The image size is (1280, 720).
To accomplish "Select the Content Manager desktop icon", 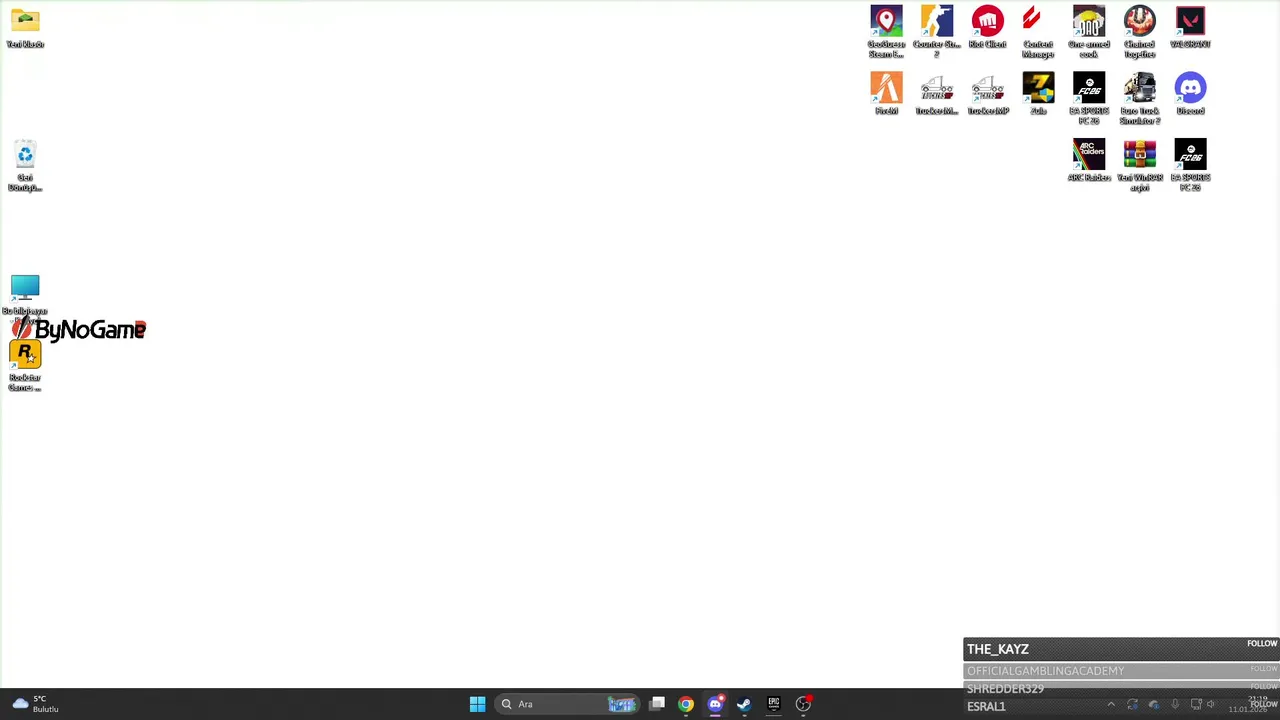I will point(1038,32).
